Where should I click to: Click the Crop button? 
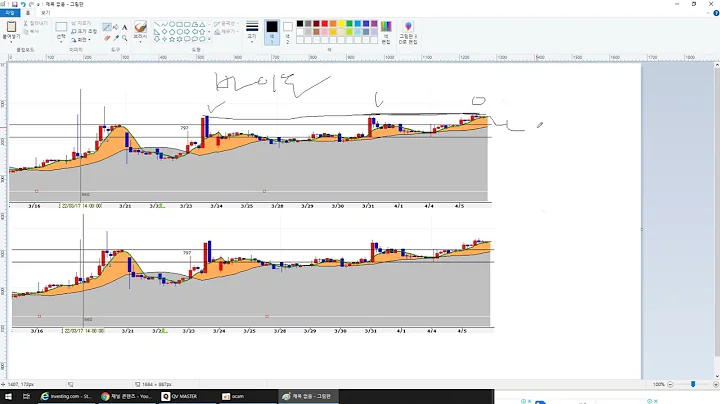81,23
